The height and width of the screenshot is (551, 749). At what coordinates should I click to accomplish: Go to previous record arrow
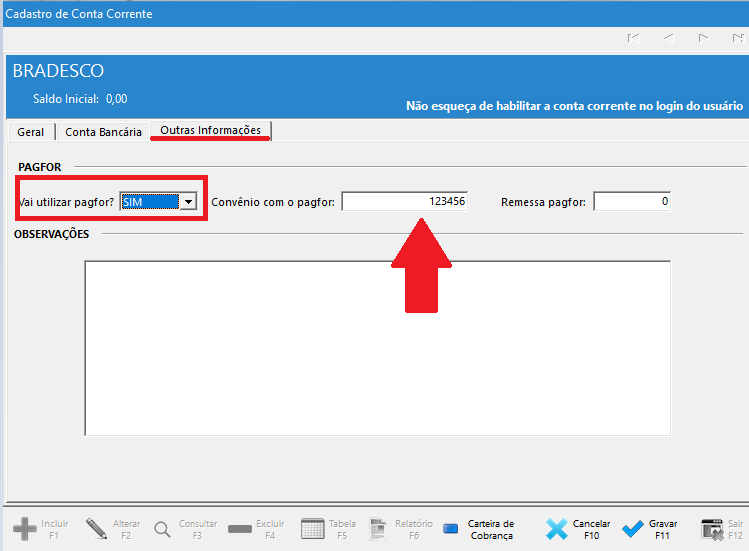[x=668, y=38]
